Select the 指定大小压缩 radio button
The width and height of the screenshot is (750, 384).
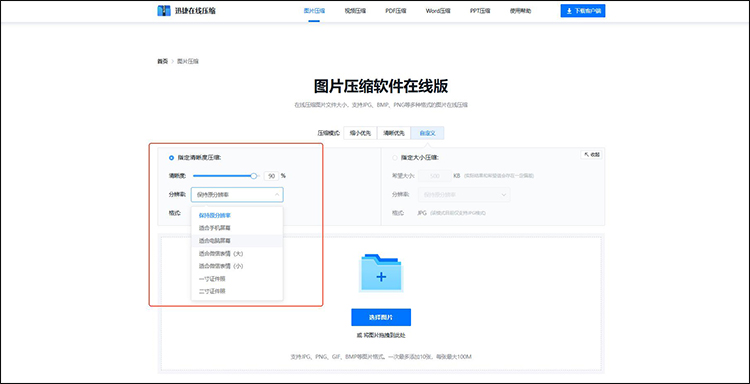click(395, 157)
